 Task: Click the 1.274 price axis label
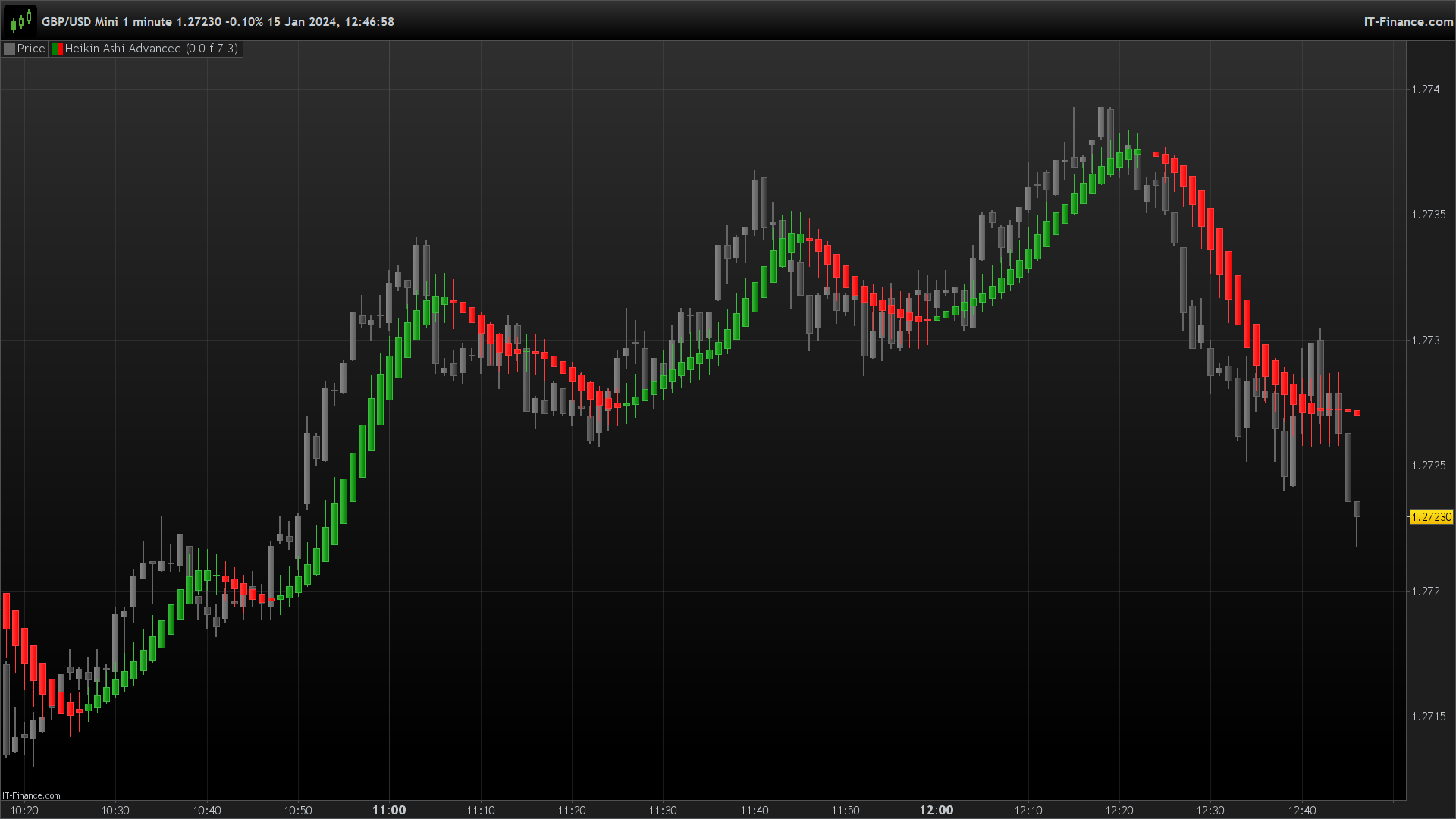click(x=1425, y=89)
